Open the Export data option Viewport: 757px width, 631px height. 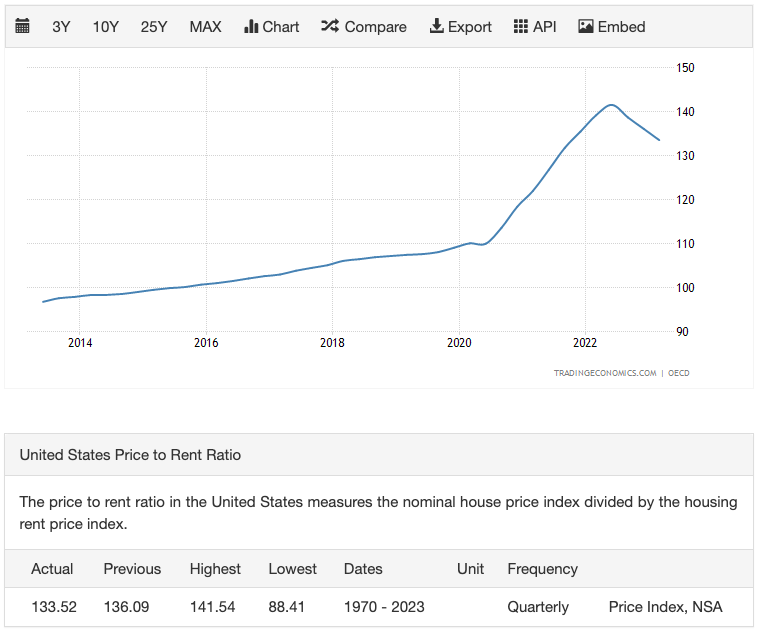pyautogui.click(x=470, y=27)
